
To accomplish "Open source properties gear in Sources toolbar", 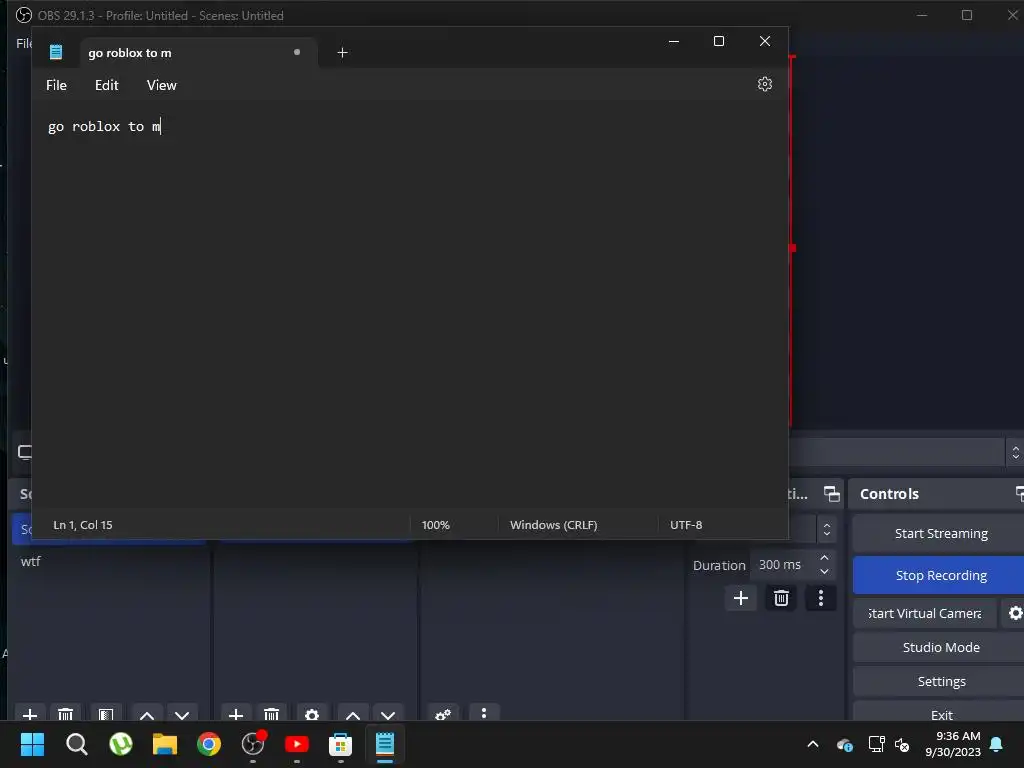I will (x=312, y=714).
